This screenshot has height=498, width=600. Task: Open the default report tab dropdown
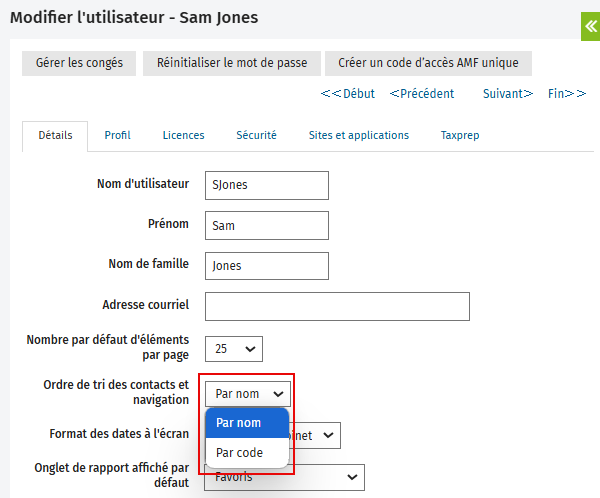pyautogui.click(x=286, y=478)
